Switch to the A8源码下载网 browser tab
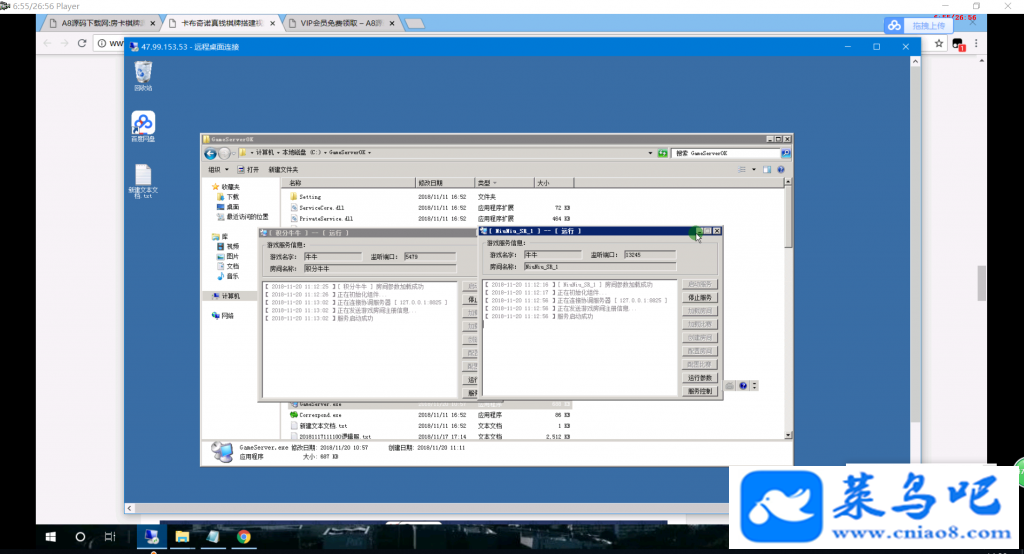 tap(103, 23)
